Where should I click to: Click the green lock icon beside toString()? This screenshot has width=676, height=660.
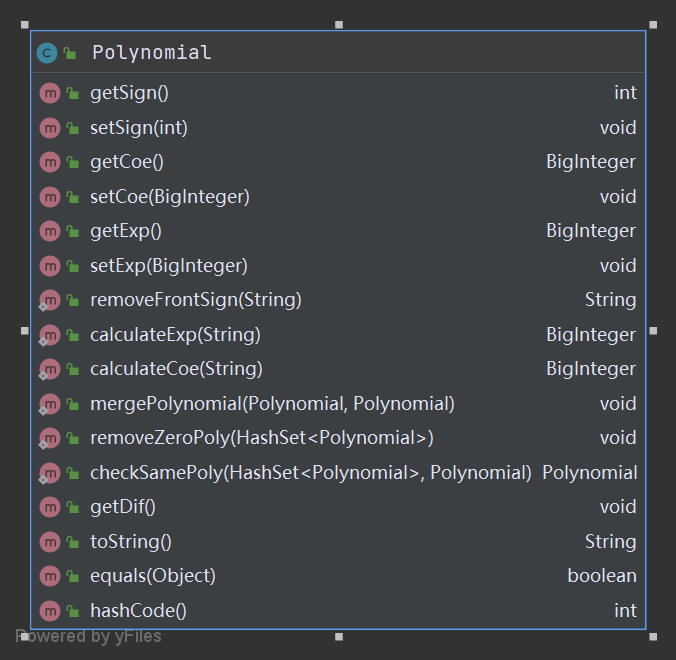coord(73,542)
